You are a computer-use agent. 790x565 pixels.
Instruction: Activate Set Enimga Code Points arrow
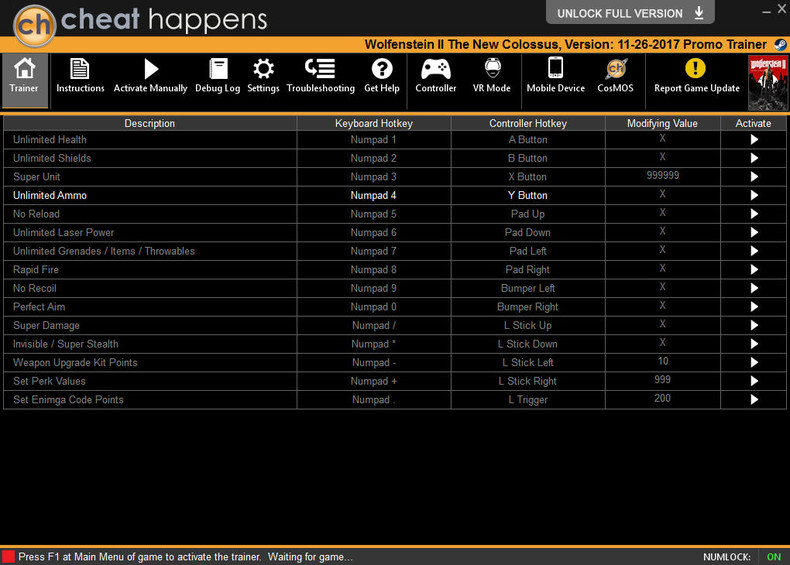point(754,400)
